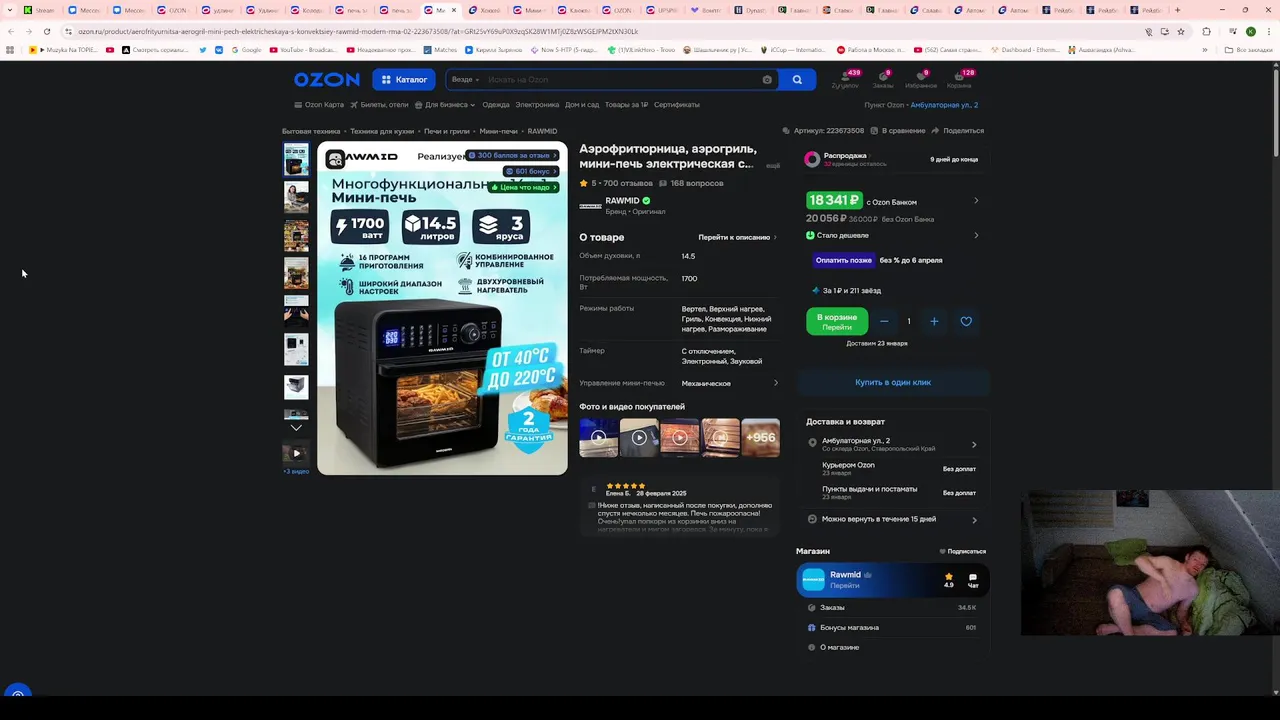Open the Каталог menu button
The height and width of the screenshot is (720, 1280).
[x=404, y=80]
